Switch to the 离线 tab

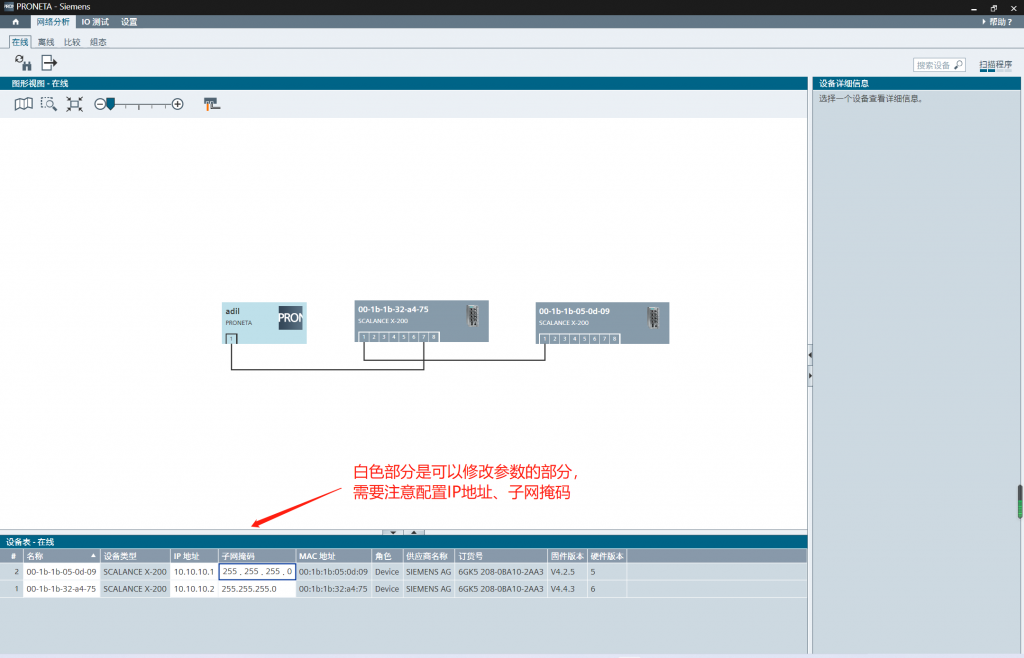point(46,42)
